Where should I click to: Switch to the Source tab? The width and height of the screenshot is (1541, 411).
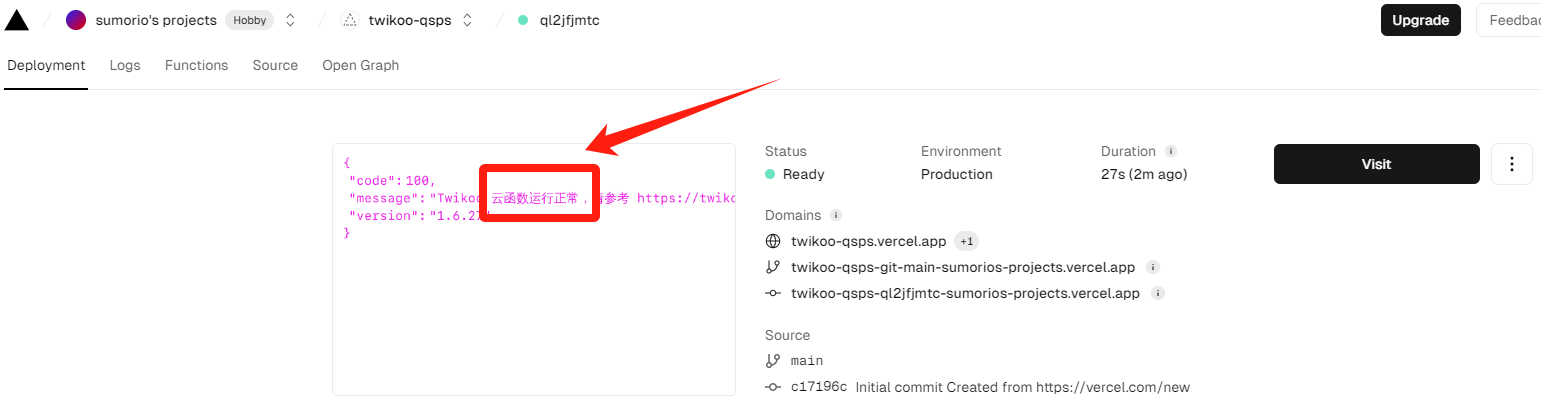tap(275, 65)
